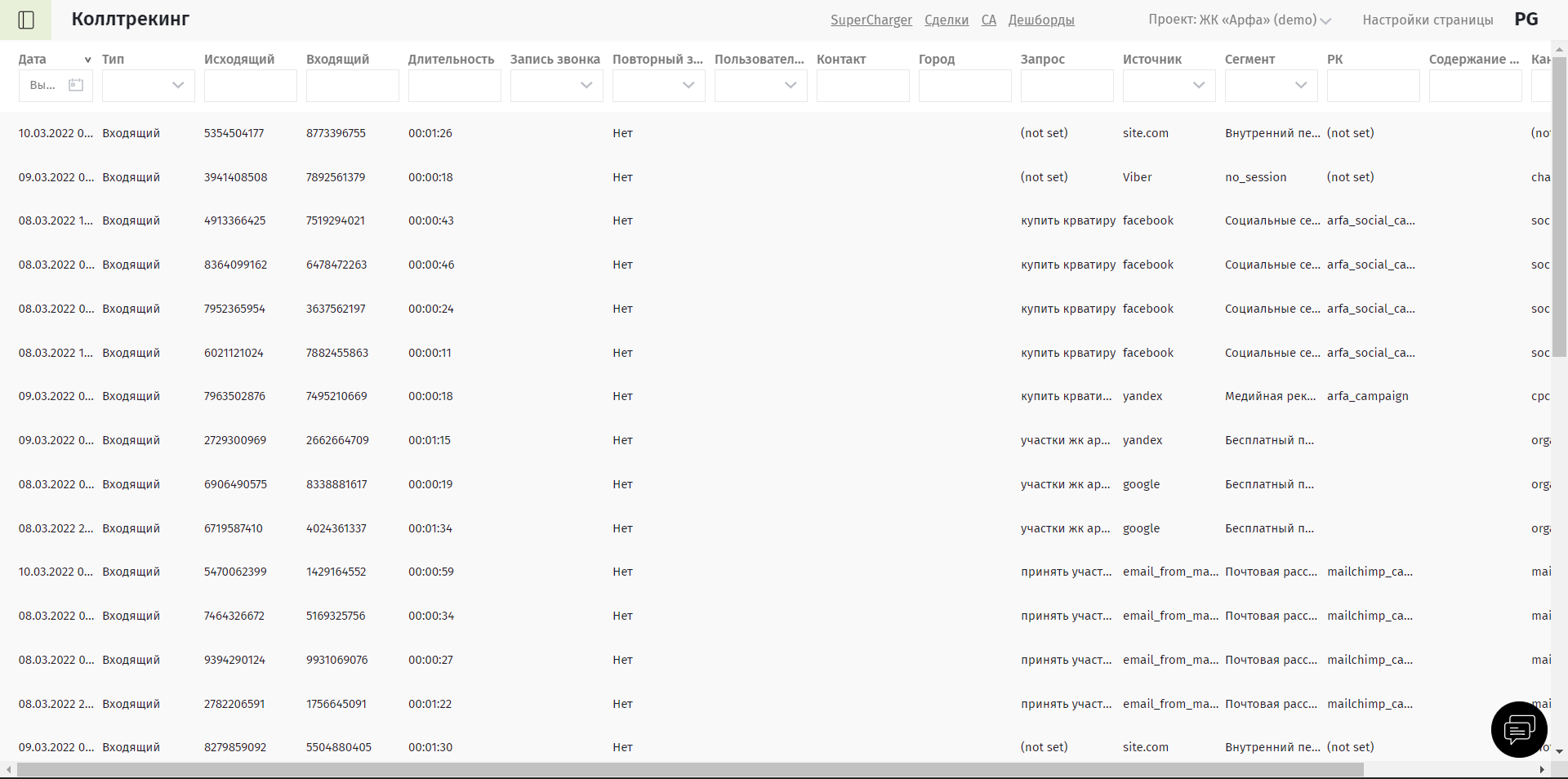Open the chat support widget
Image resolution: width=1568 pixels, height=779 pixels.
pyautogui.click(x=1519, y=729)
